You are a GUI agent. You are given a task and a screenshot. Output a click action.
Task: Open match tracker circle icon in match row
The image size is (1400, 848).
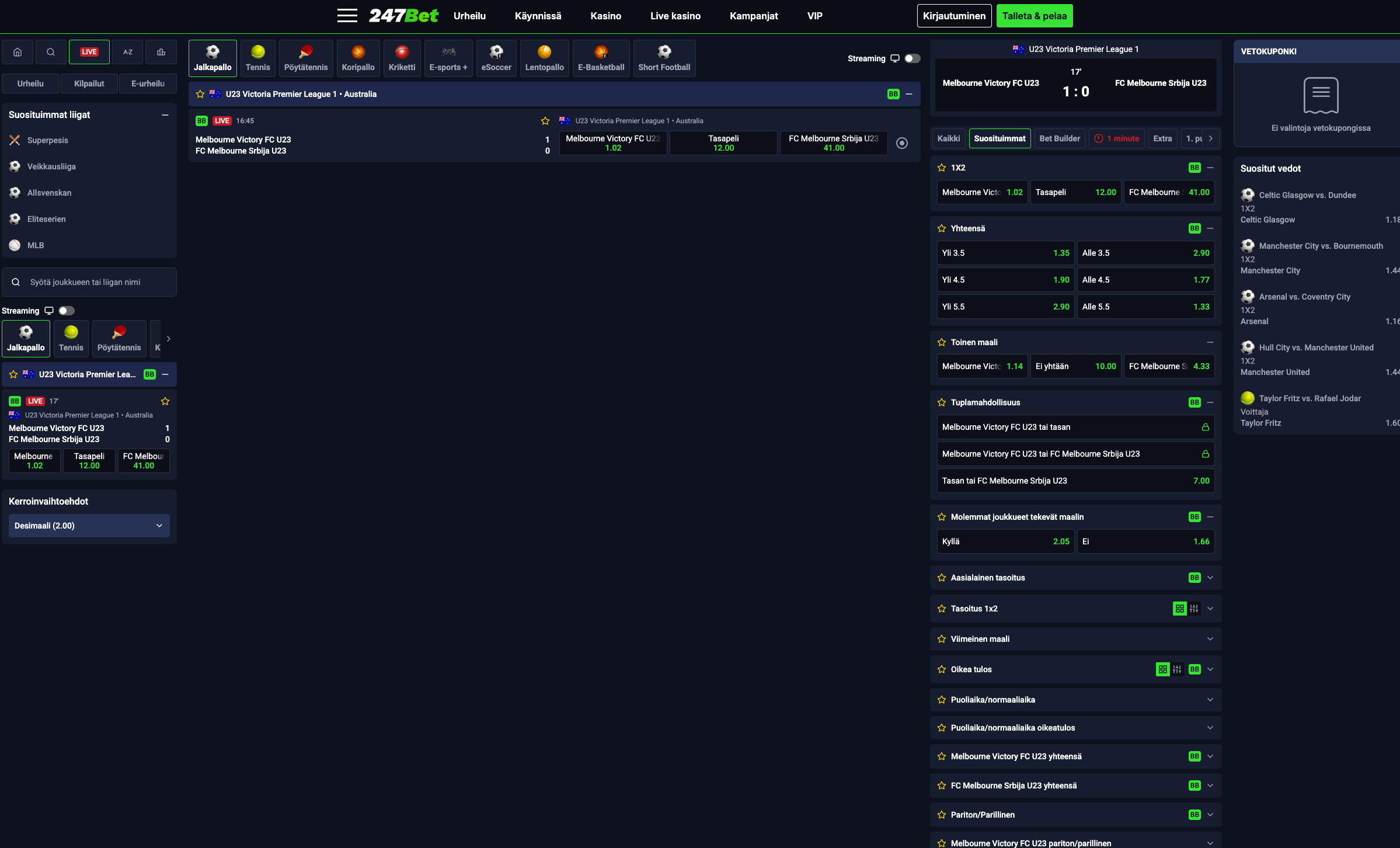(902, 143)
